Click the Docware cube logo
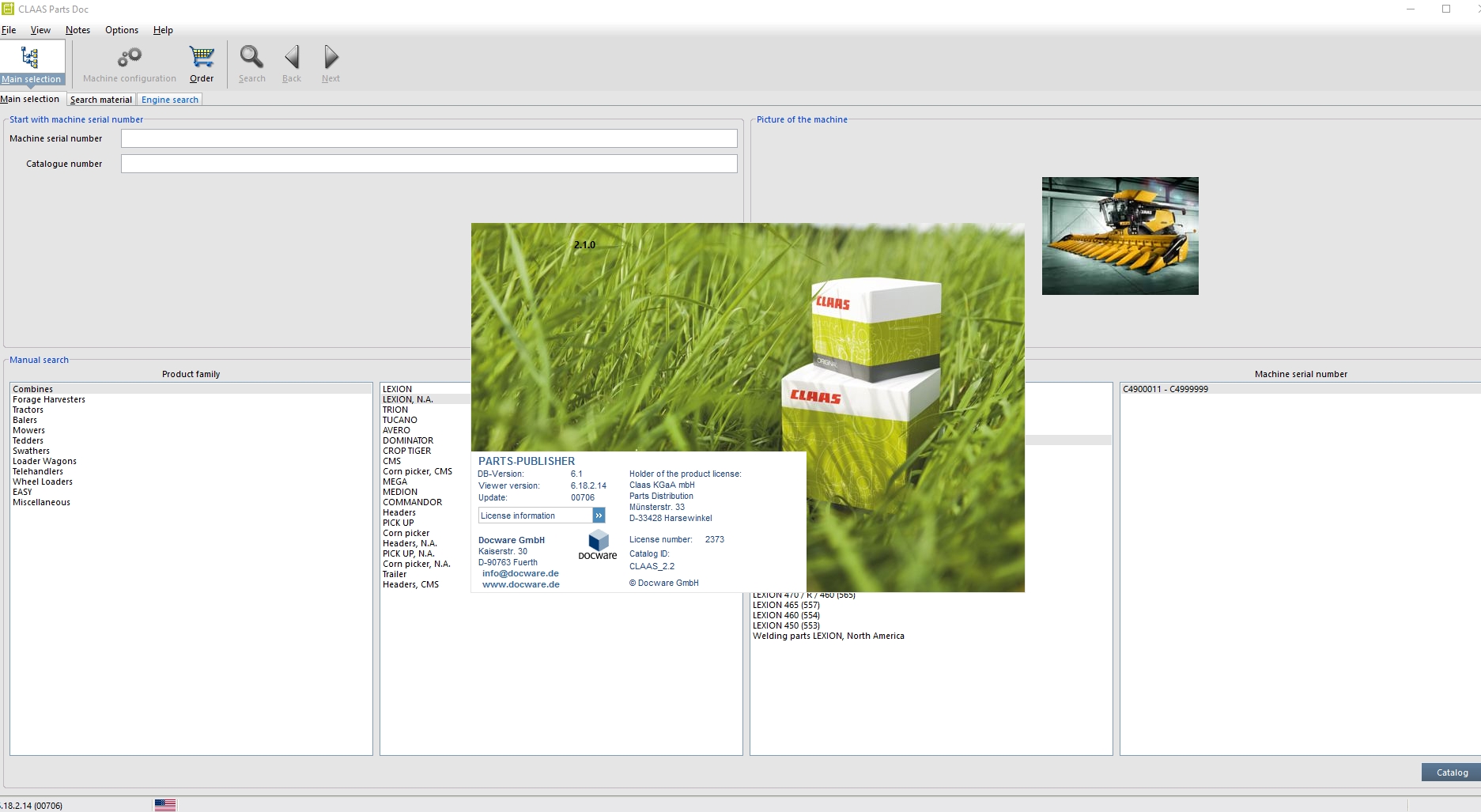This screenshot has width=1481, height=812. pyautogui.click(x=598, y=545)
